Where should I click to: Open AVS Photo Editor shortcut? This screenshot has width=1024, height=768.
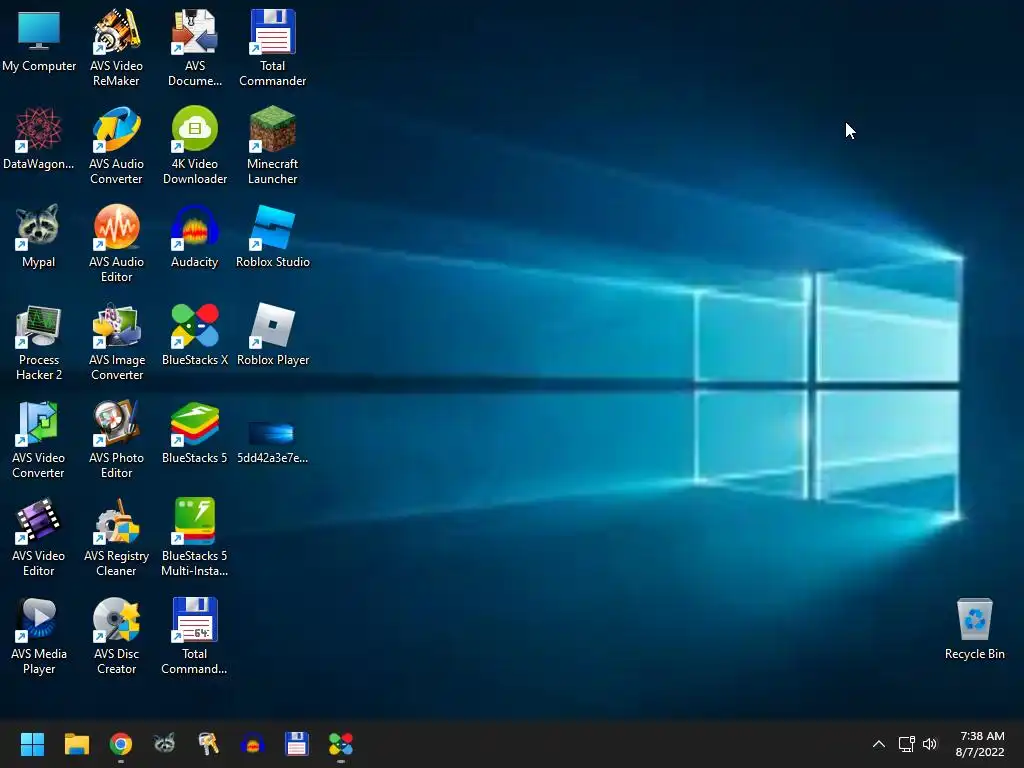point(116,440)
